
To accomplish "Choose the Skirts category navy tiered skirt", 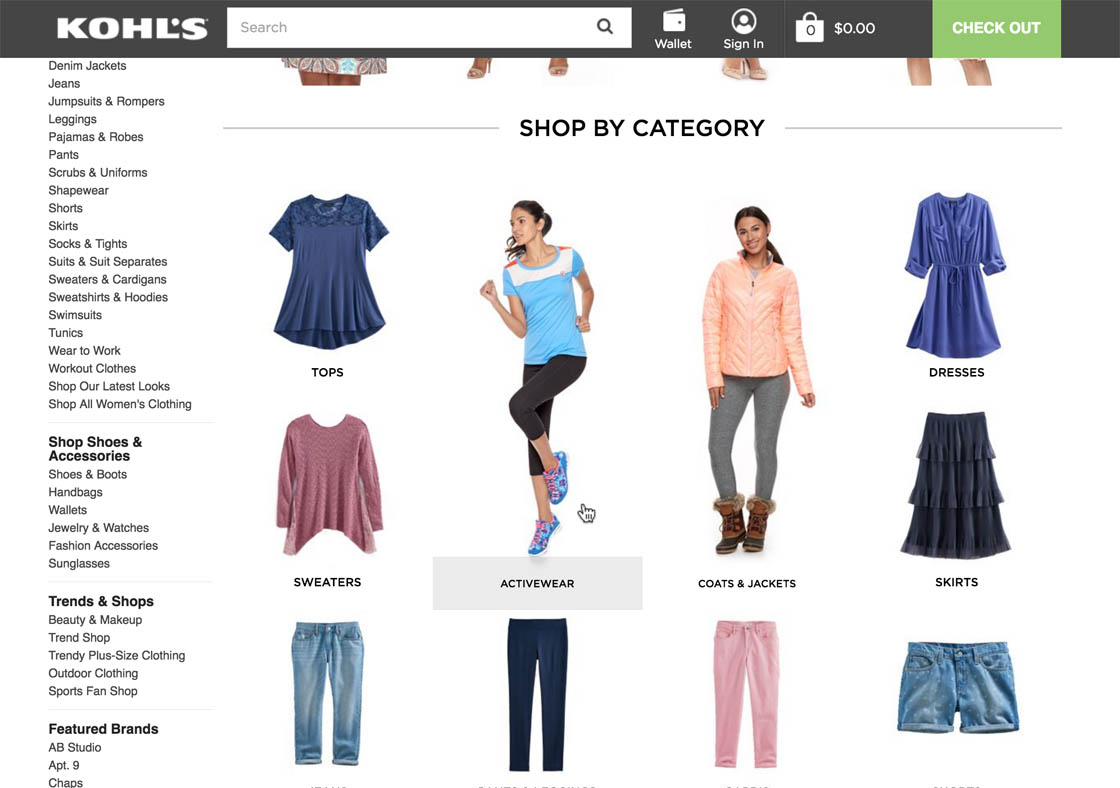I will 956,484.
